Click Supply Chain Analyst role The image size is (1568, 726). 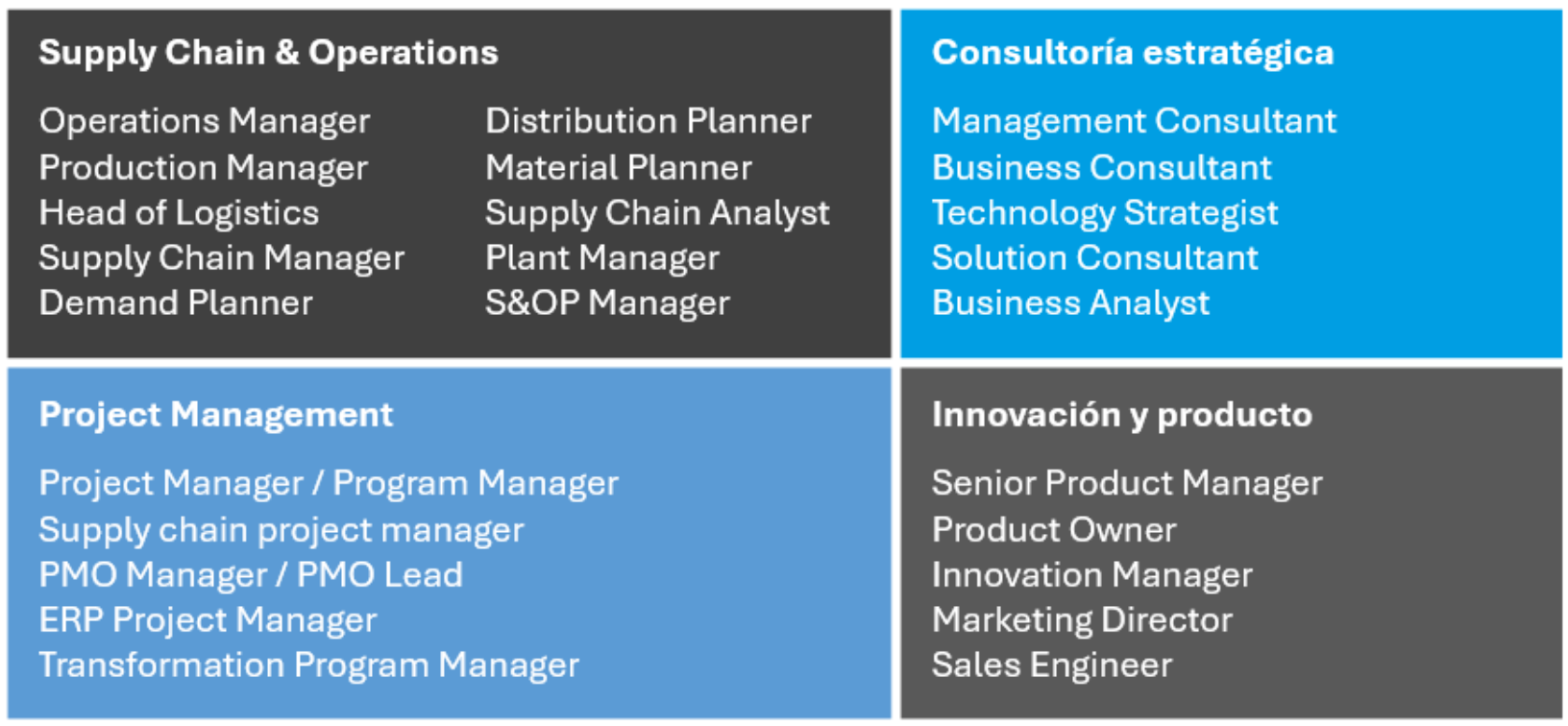pos(657,213)
